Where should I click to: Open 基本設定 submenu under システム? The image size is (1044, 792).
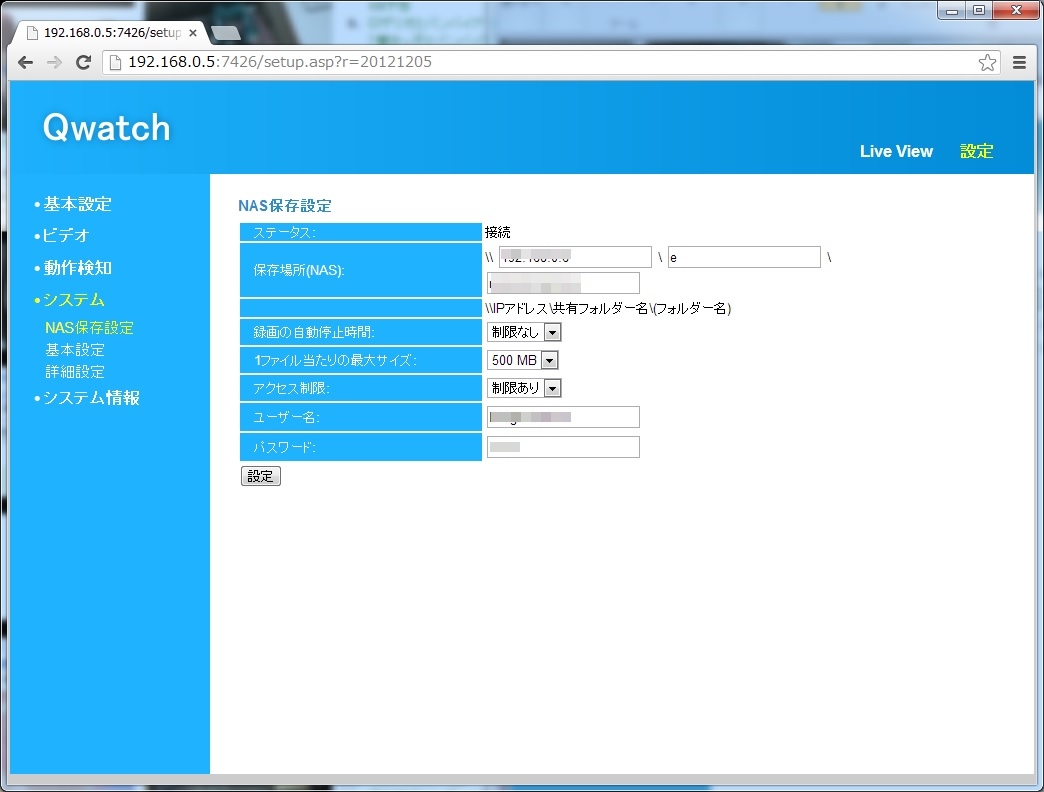tap(75, 350)
